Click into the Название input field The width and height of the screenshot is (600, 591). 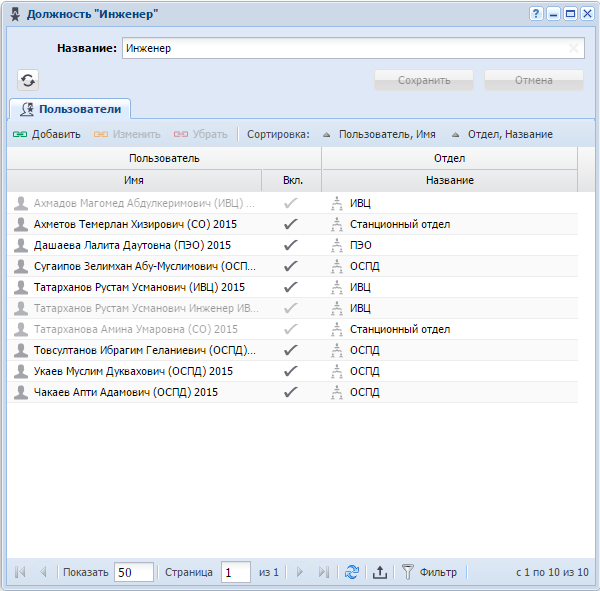click(x=353, y=48)
